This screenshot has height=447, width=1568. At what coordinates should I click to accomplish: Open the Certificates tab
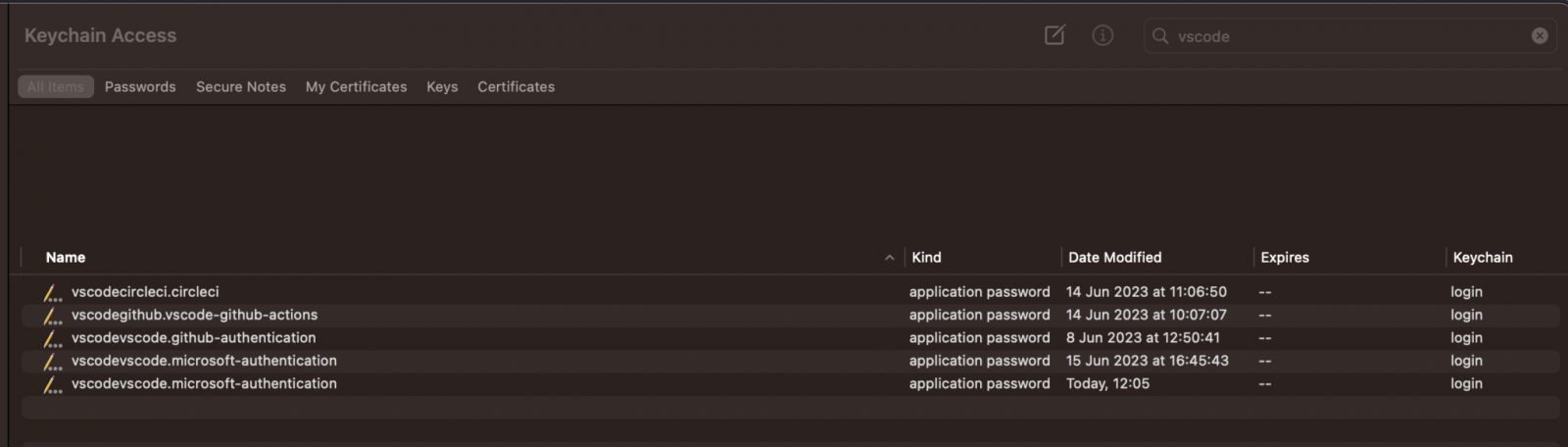tap(515, 87)
